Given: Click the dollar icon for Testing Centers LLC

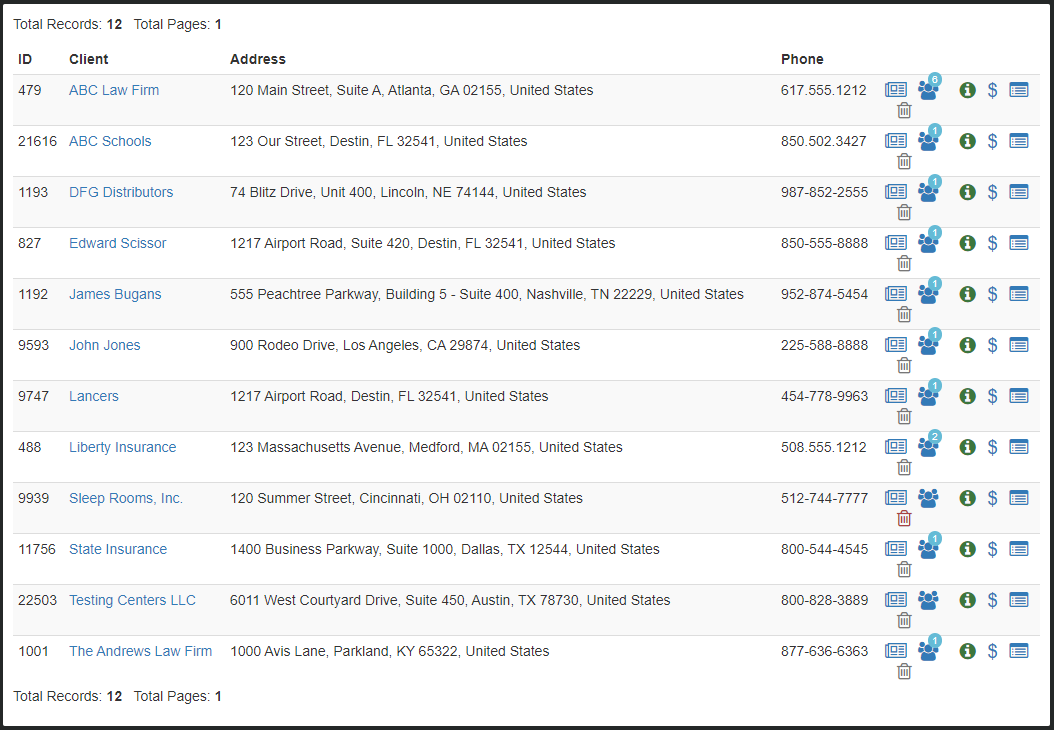Looking at the screenshot, I should [992, 601].
